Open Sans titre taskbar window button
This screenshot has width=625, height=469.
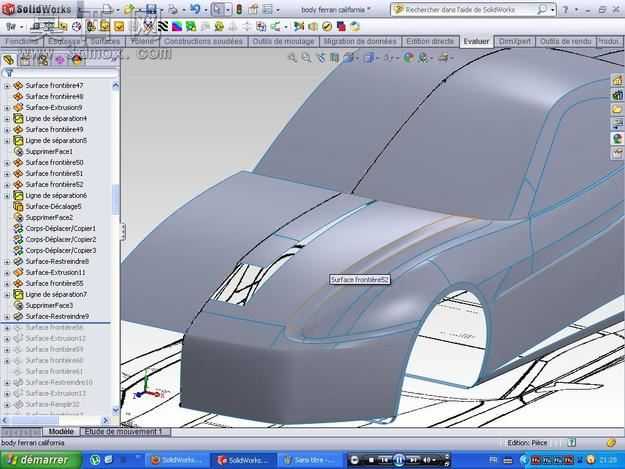[309, 460]
